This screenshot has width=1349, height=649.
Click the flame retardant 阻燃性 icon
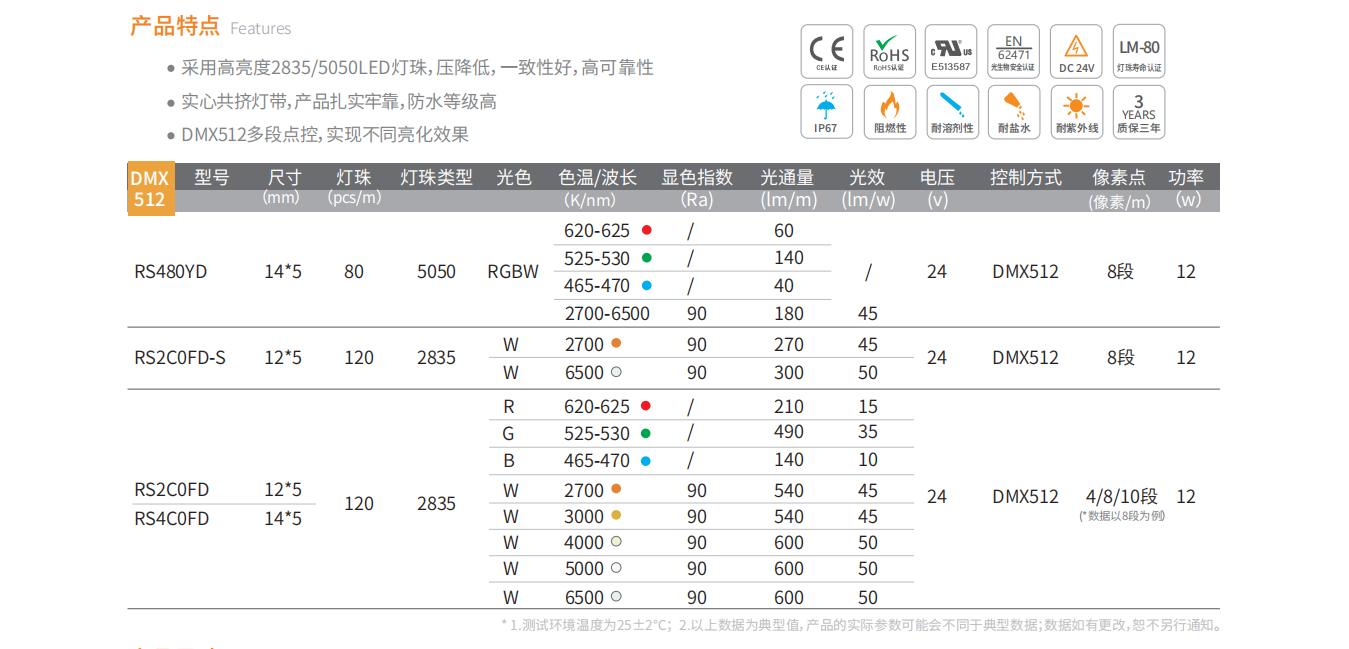[x=889, y=111]
